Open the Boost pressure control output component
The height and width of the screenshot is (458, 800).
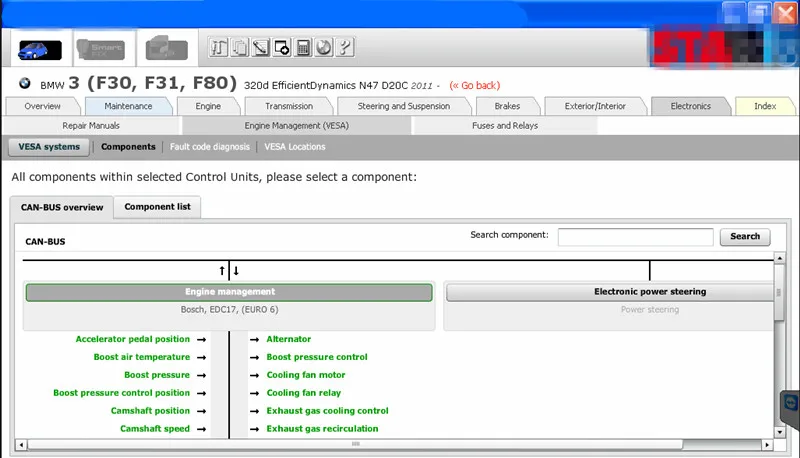tap(317, 357)
